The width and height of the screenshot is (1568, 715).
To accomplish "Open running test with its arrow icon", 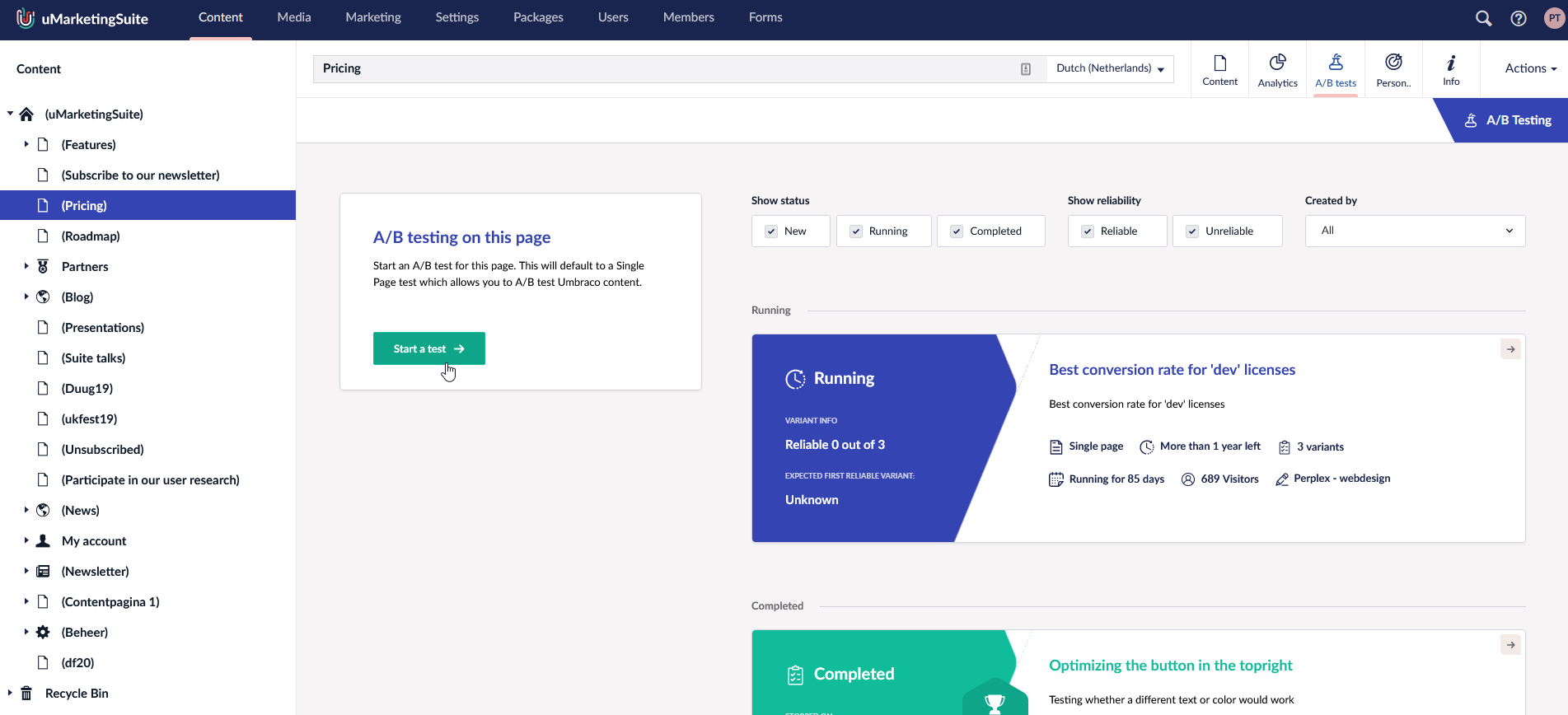I will (x=1510, y=349).
